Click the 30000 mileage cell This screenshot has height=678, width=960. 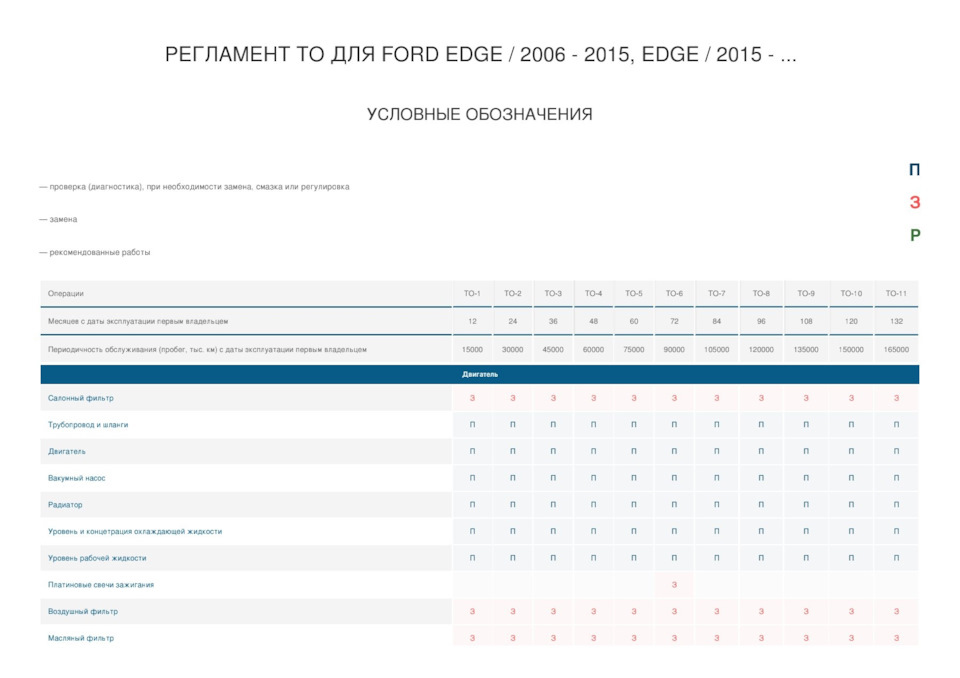click(512, 350)
